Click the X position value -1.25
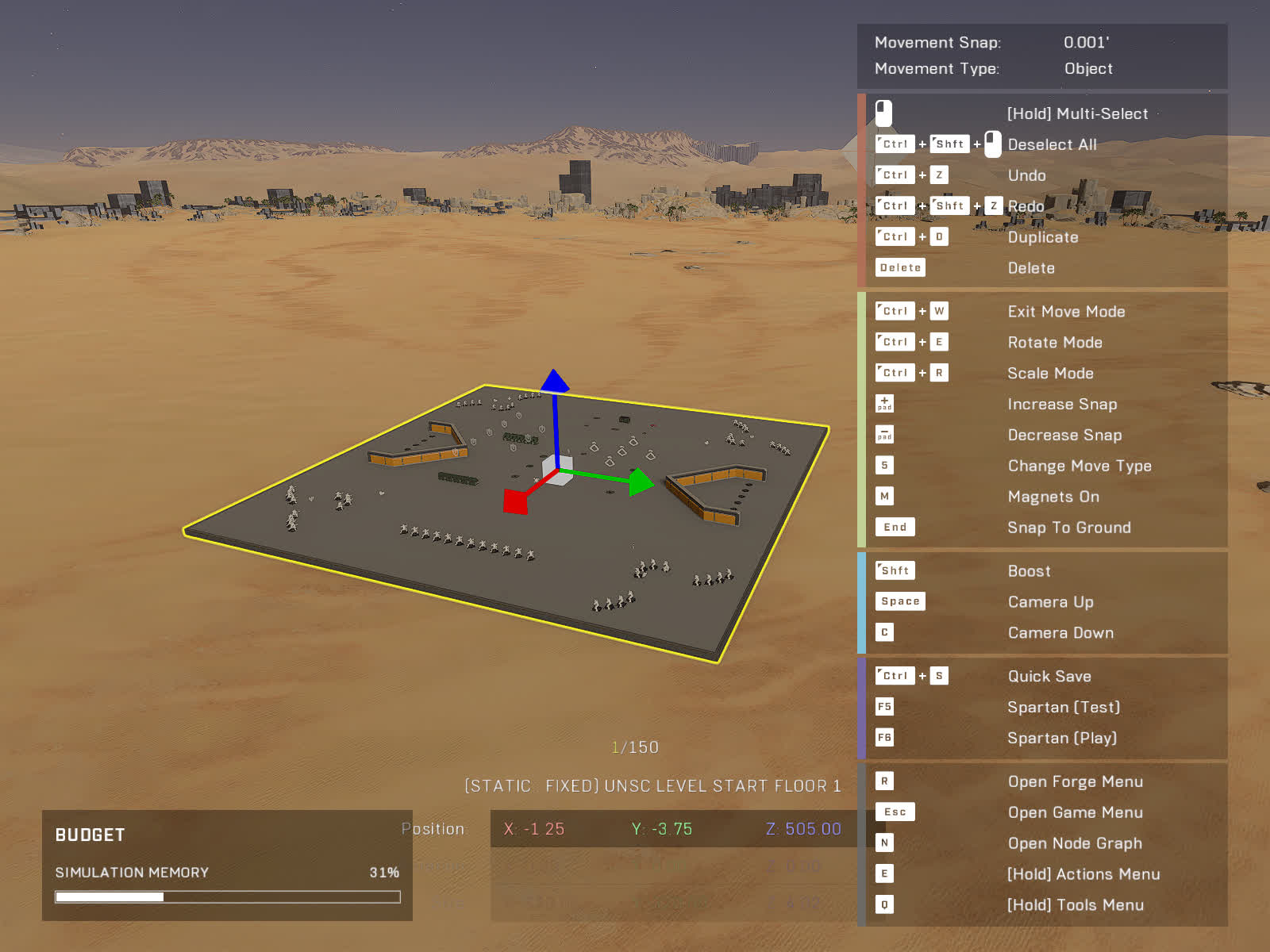This screenshot has height=952, width=1270. coord(534,829)
